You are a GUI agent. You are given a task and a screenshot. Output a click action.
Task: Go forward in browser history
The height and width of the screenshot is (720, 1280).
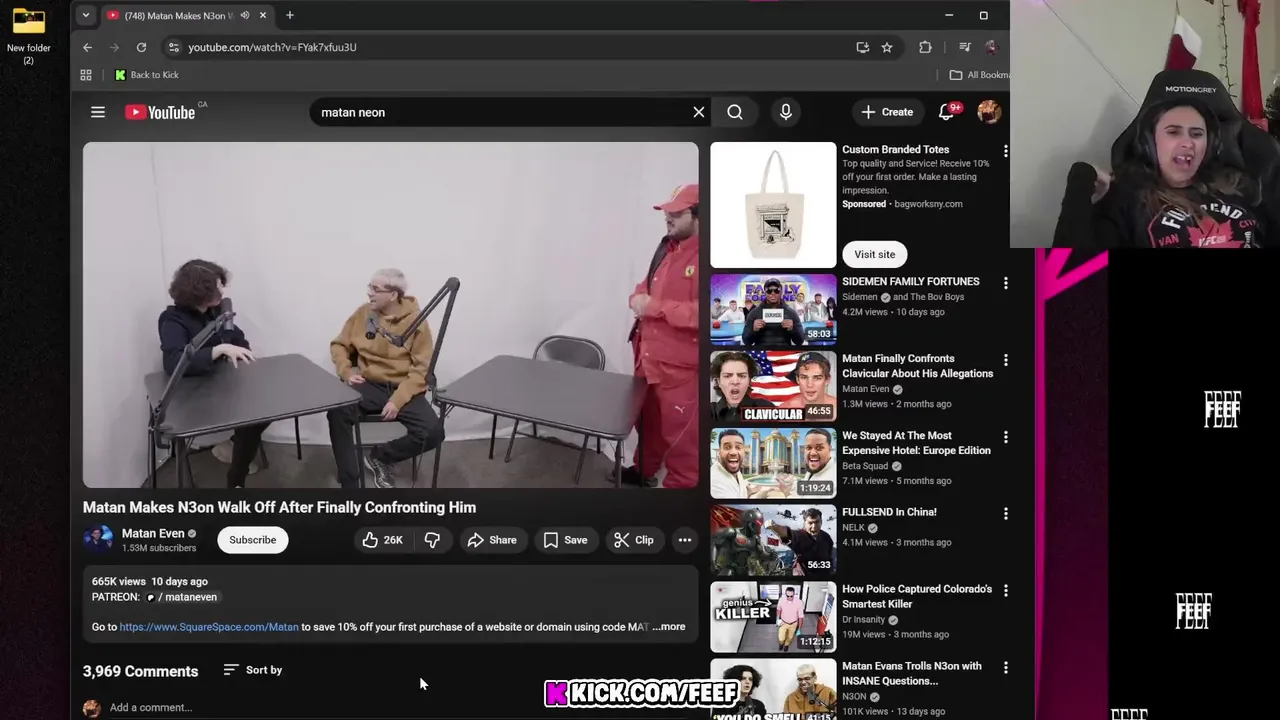114,47
